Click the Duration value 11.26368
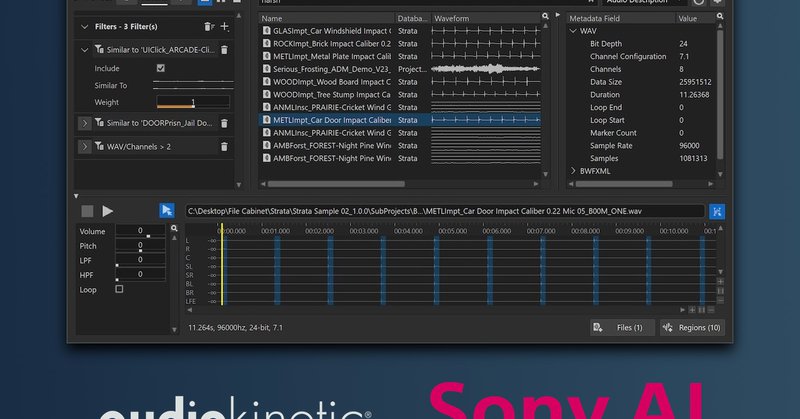 tap(694, 94)
